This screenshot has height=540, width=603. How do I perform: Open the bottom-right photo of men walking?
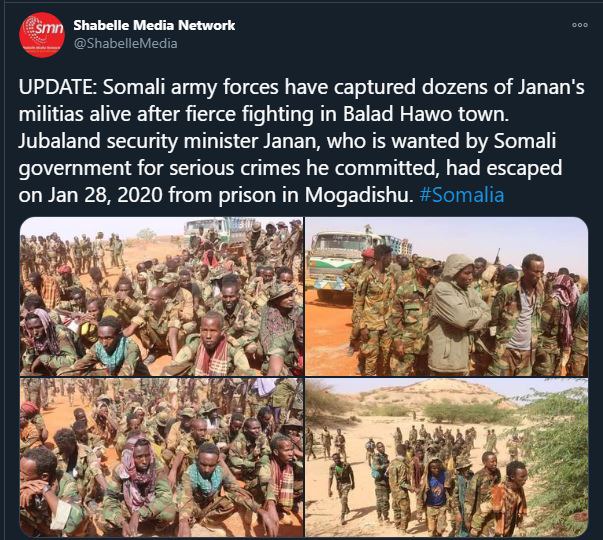[446, 457]
